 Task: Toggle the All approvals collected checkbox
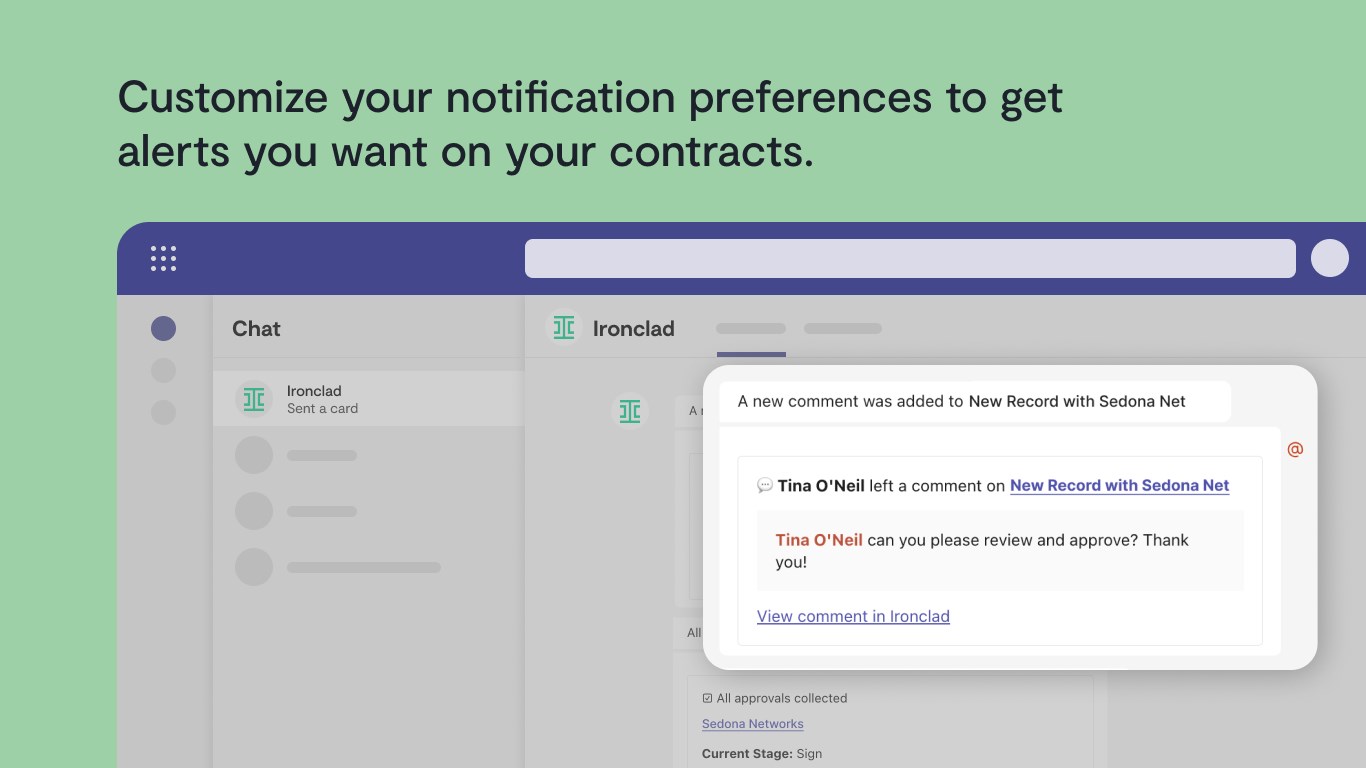coord(707,698)
